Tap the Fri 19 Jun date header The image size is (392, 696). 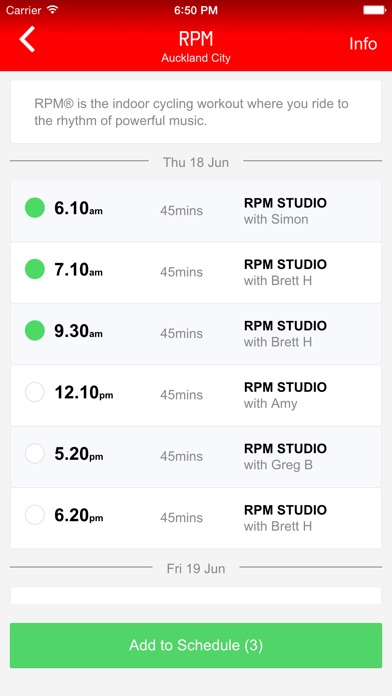coord(196,569)
